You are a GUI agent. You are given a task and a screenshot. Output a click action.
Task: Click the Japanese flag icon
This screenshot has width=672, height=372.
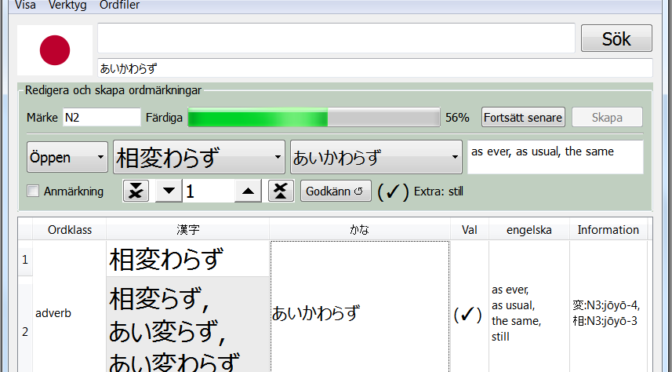tap(55, 50)
